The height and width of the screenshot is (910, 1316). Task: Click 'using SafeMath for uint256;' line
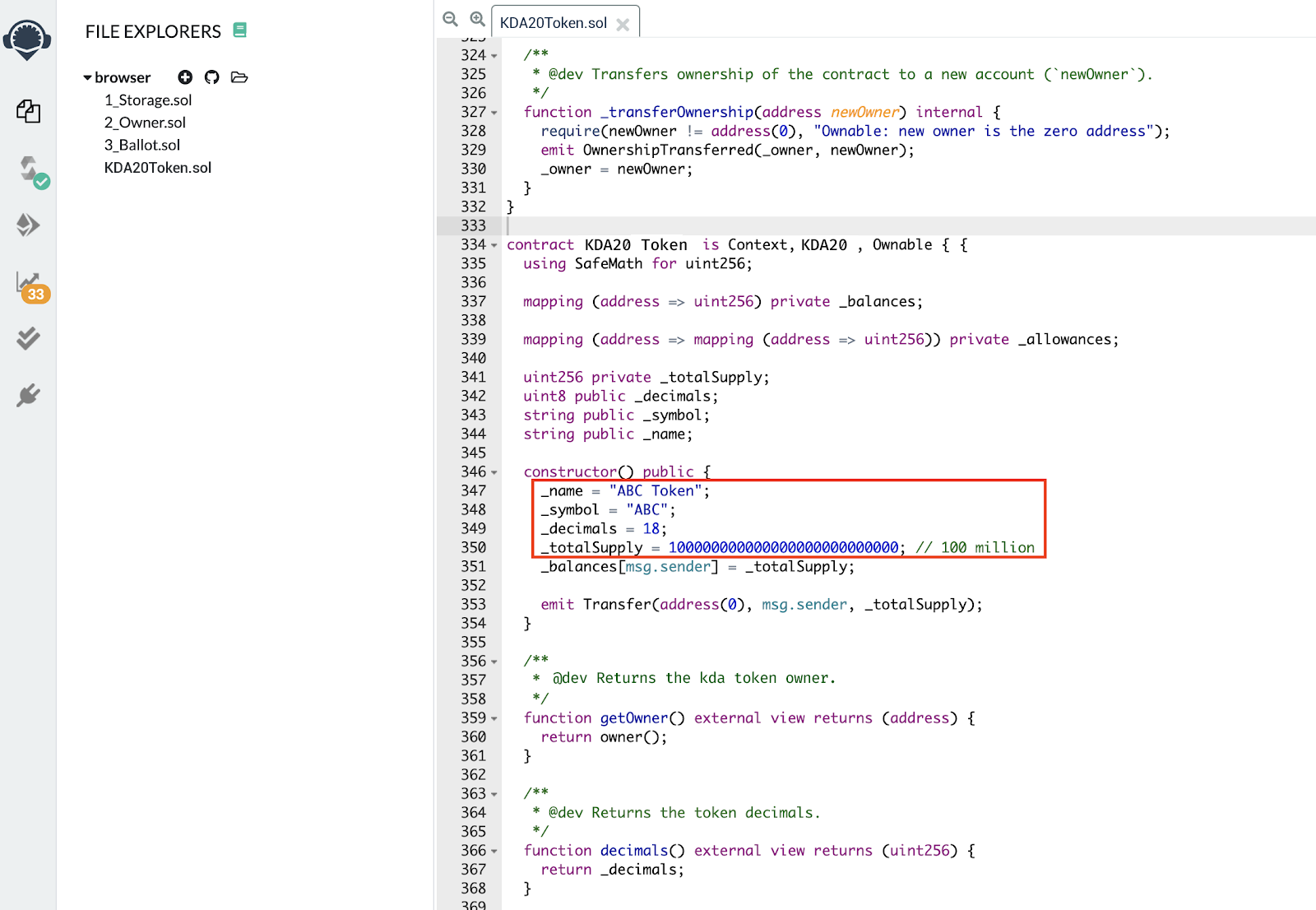pos(637,264)
